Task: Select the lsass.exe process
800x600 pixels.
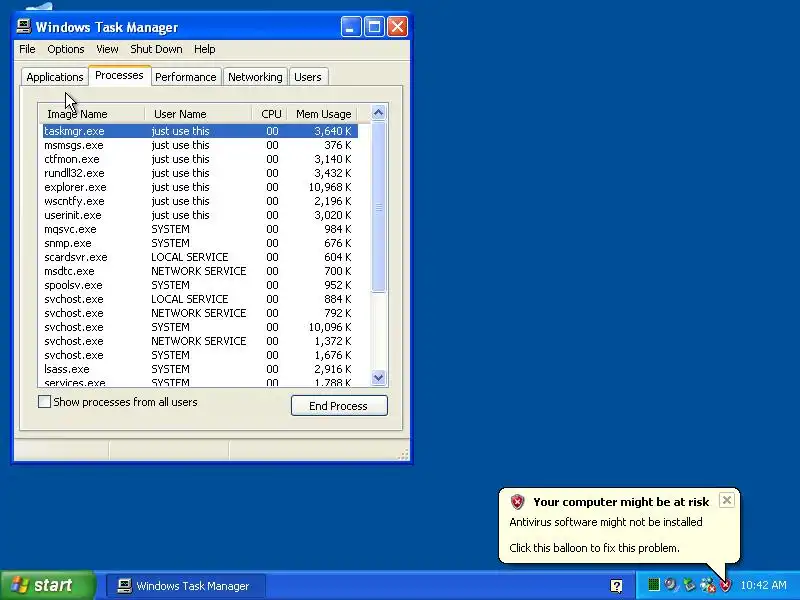Action: tap(200, 369)
